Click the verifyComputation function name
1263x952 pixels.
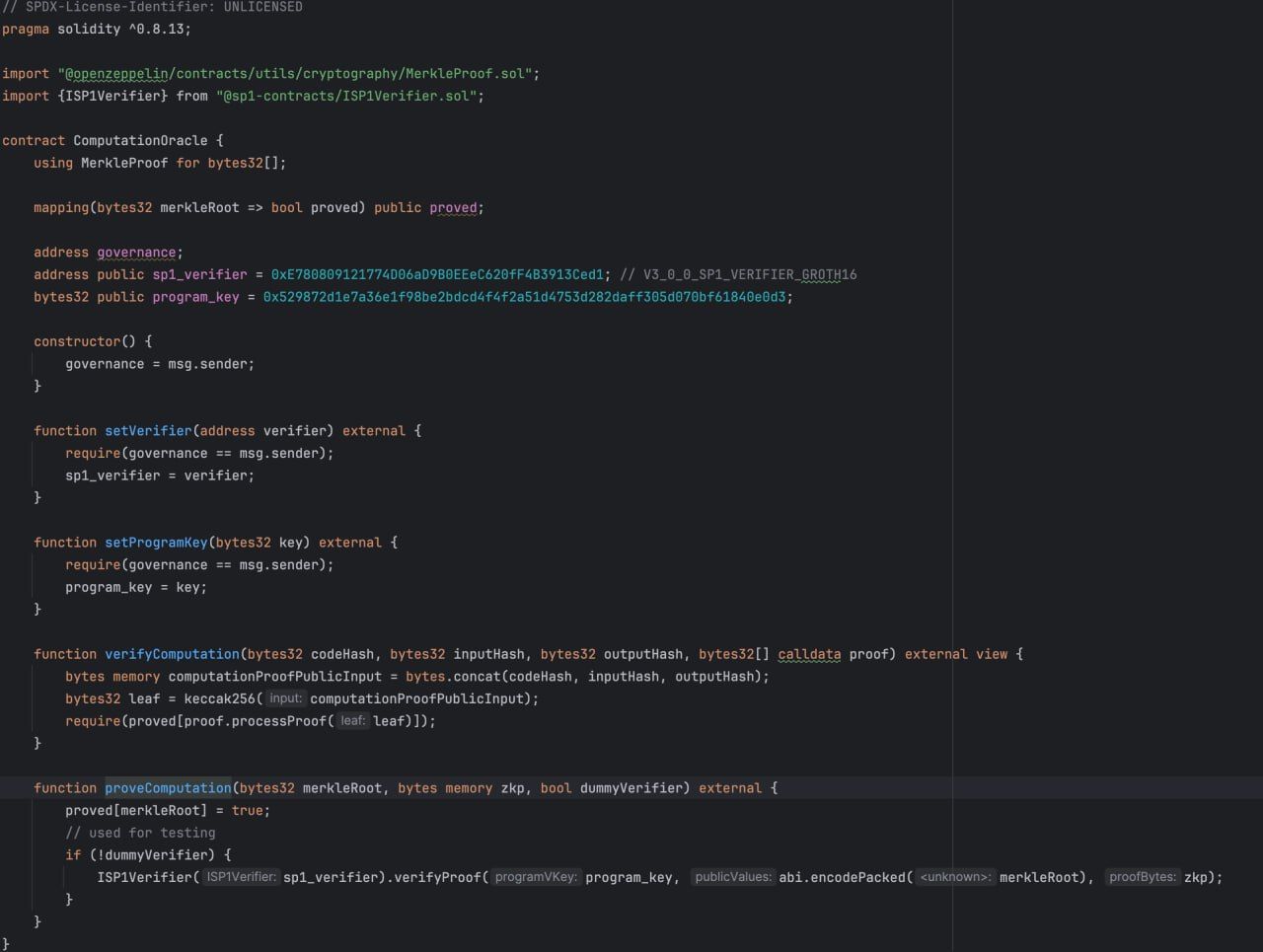pos(172,654)
